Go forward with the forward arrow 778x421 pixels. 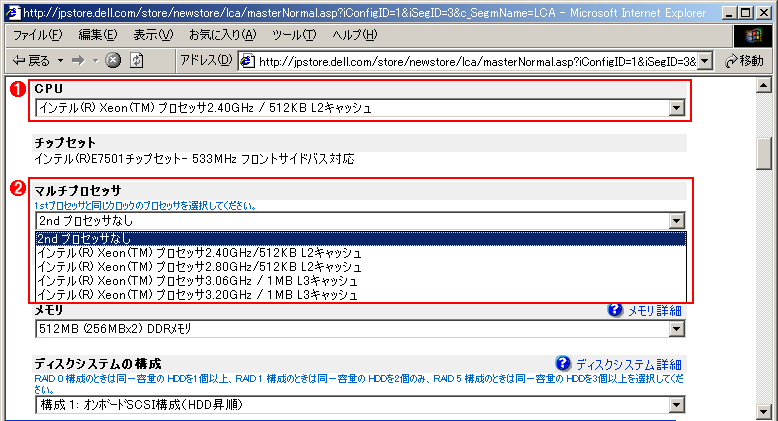78,61
